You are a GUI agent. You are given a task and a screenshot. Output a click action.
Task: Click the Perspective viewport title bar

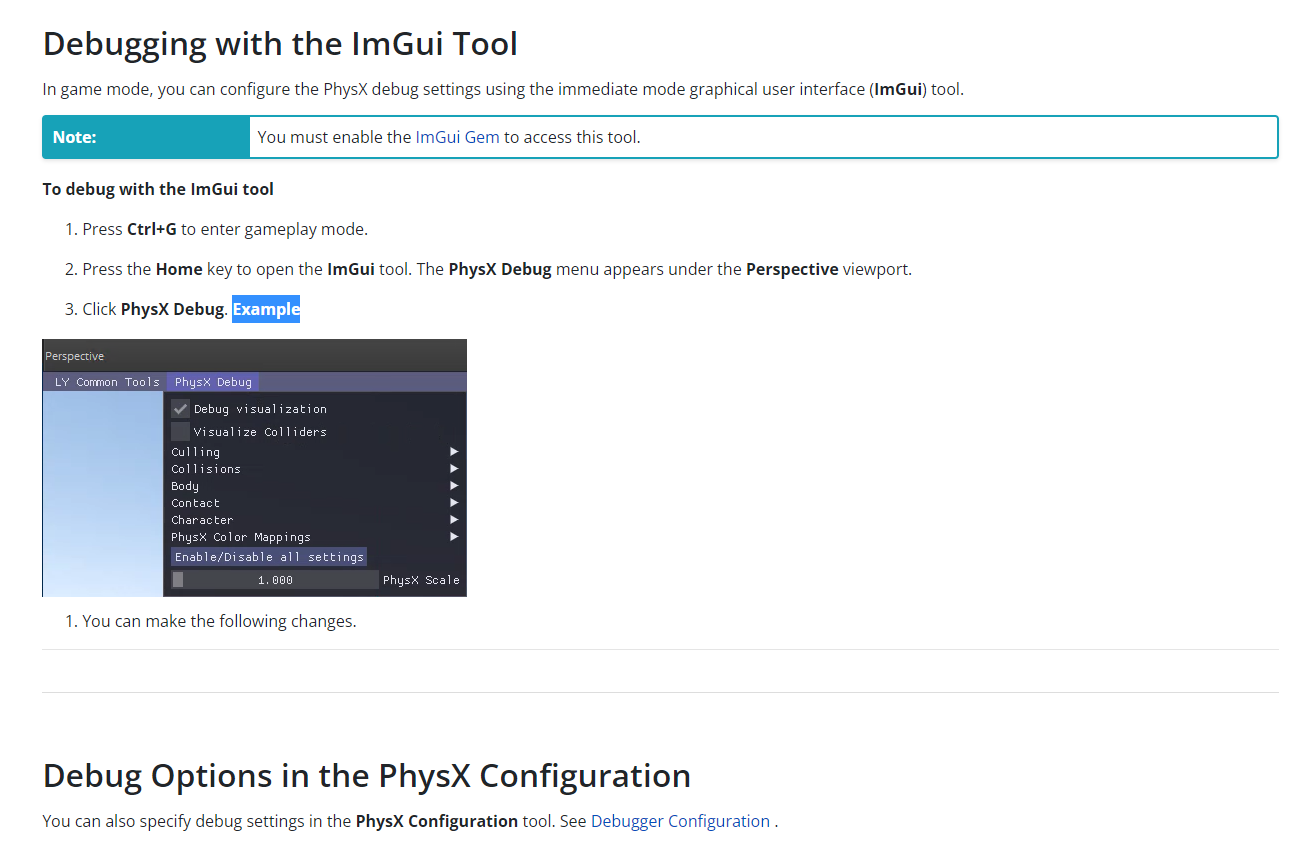pos(73,355)
